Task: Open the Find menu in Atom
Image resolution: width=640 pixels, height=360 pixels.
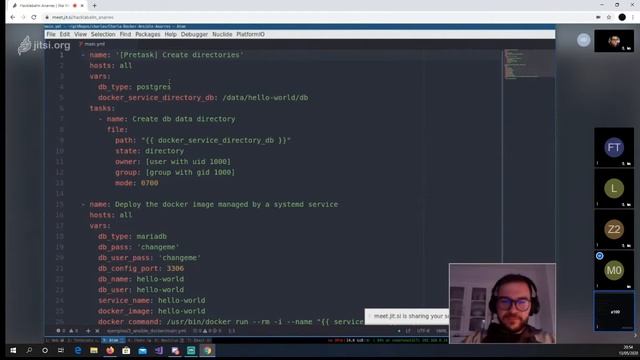Action: click(x=125, y=34)
